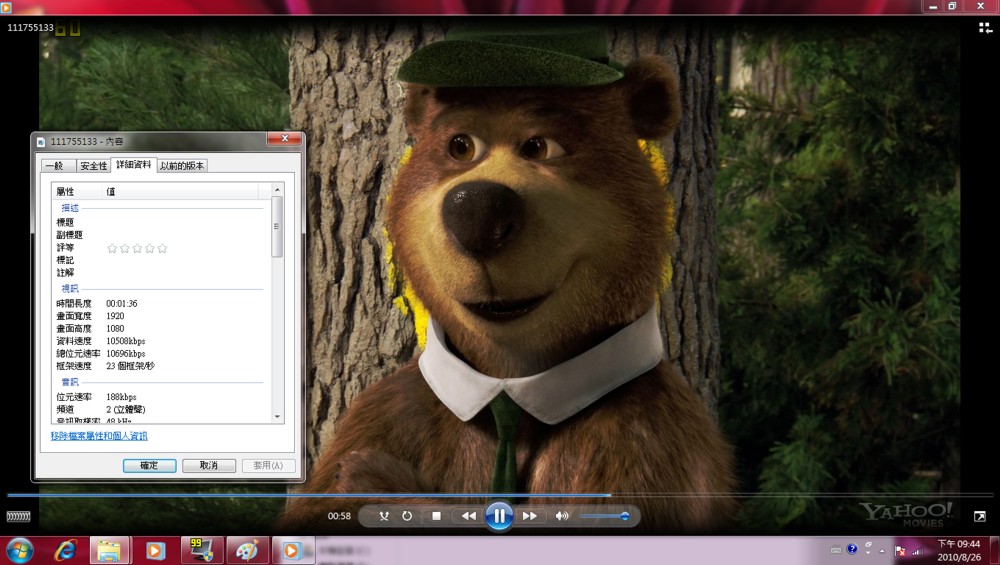1000x565 pixels.
Task: Click the playlist button at bottom left
Action: (x=18, y=516)
